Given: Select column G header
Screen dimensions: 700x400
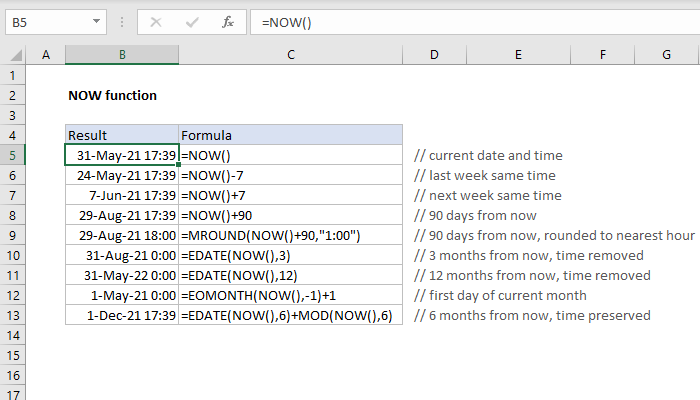Looking at the screenshot, I should coord(666,55).
